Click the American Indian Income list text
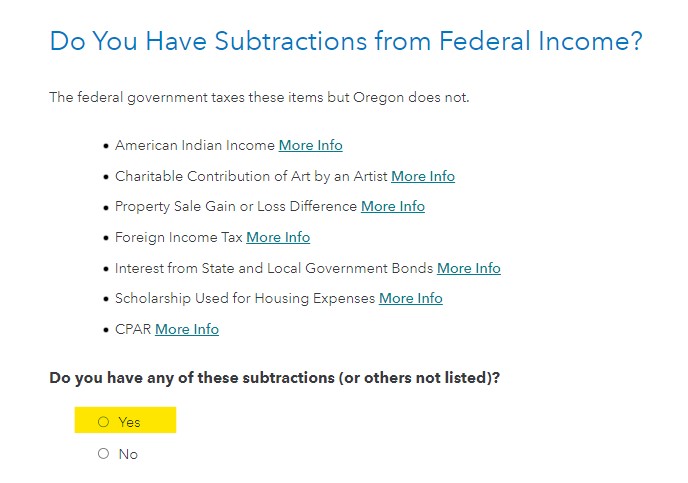This screenshot has height=483, width=688. (195, 145)
